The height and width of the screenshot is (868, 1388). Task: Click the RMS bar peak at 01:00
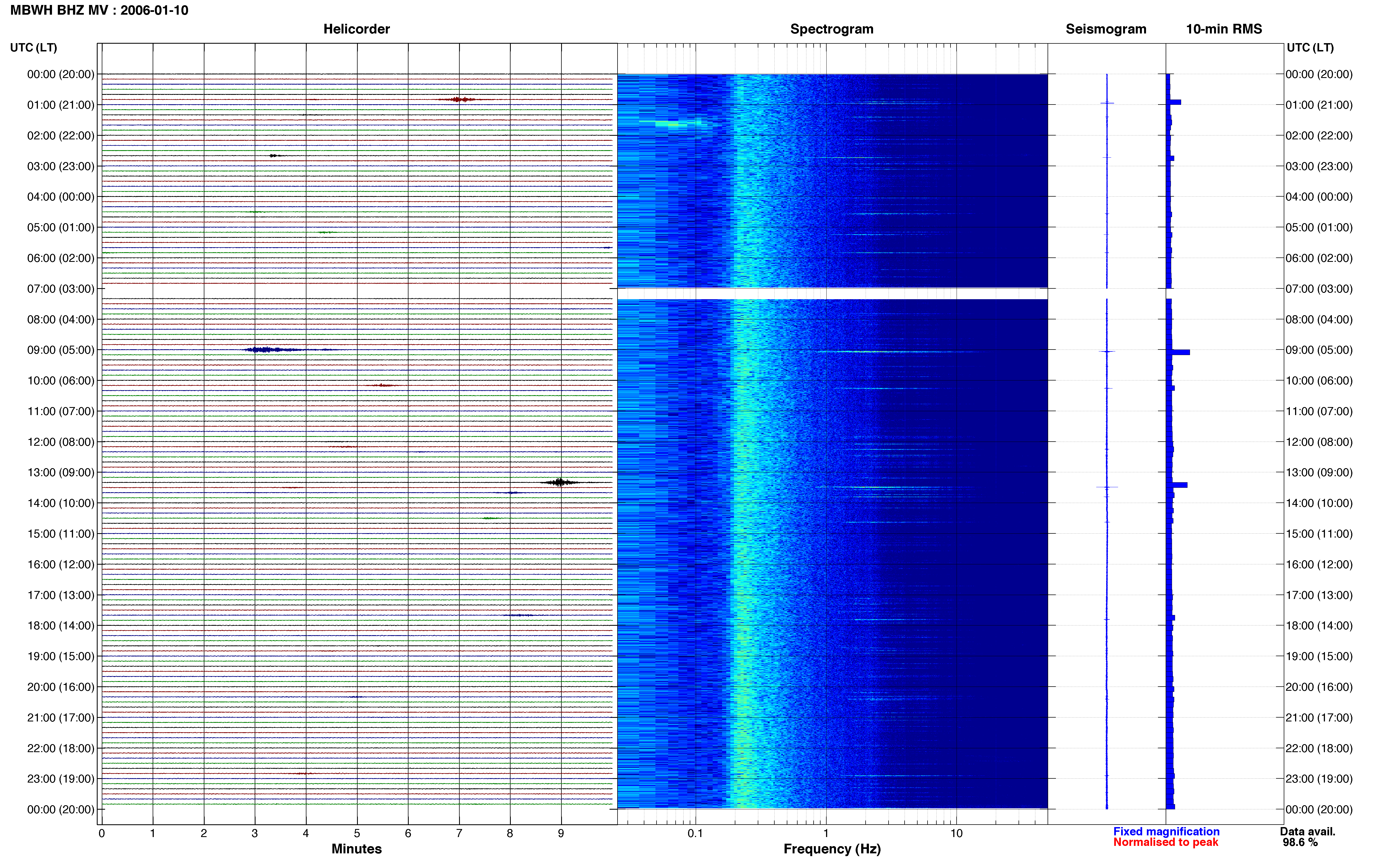1173,102
